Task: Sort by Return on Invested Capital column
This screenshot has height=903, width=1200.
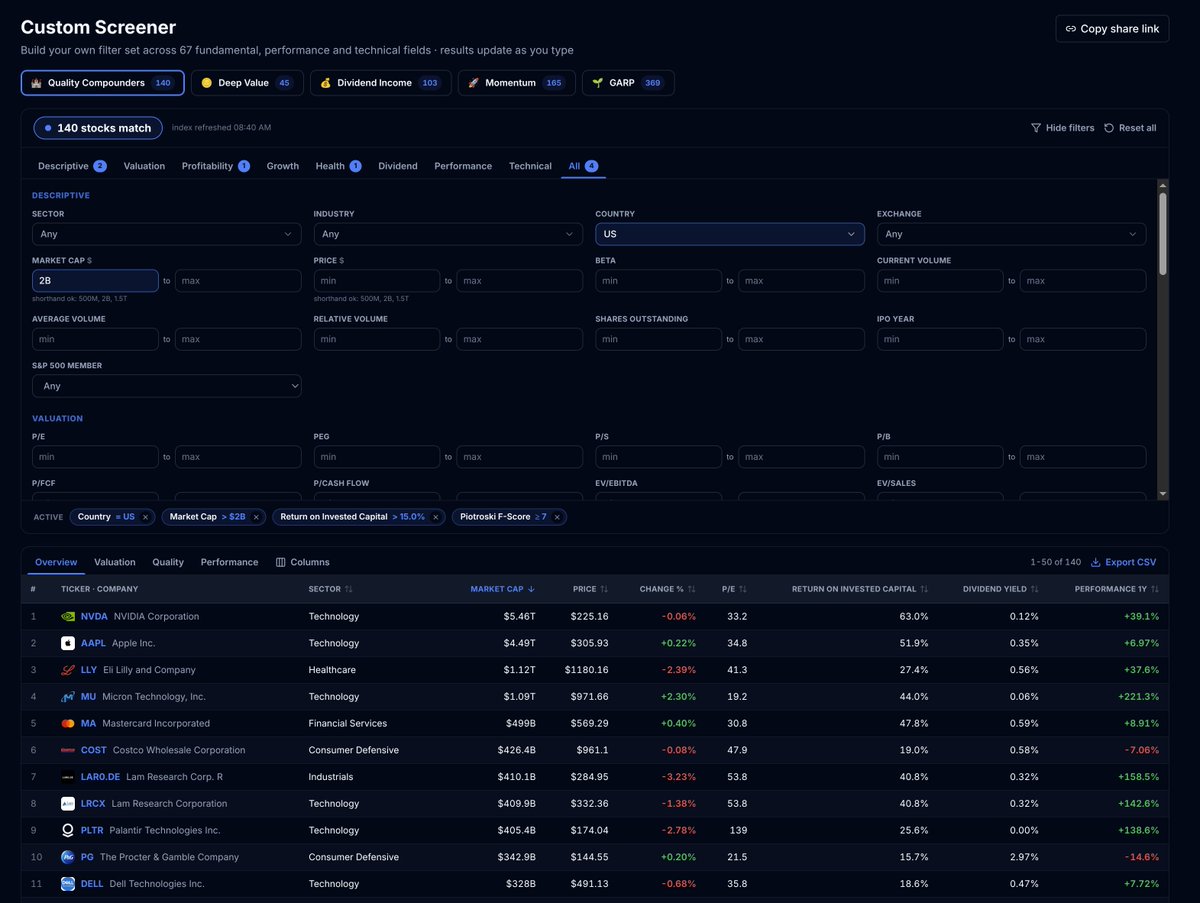Action: 859,589
